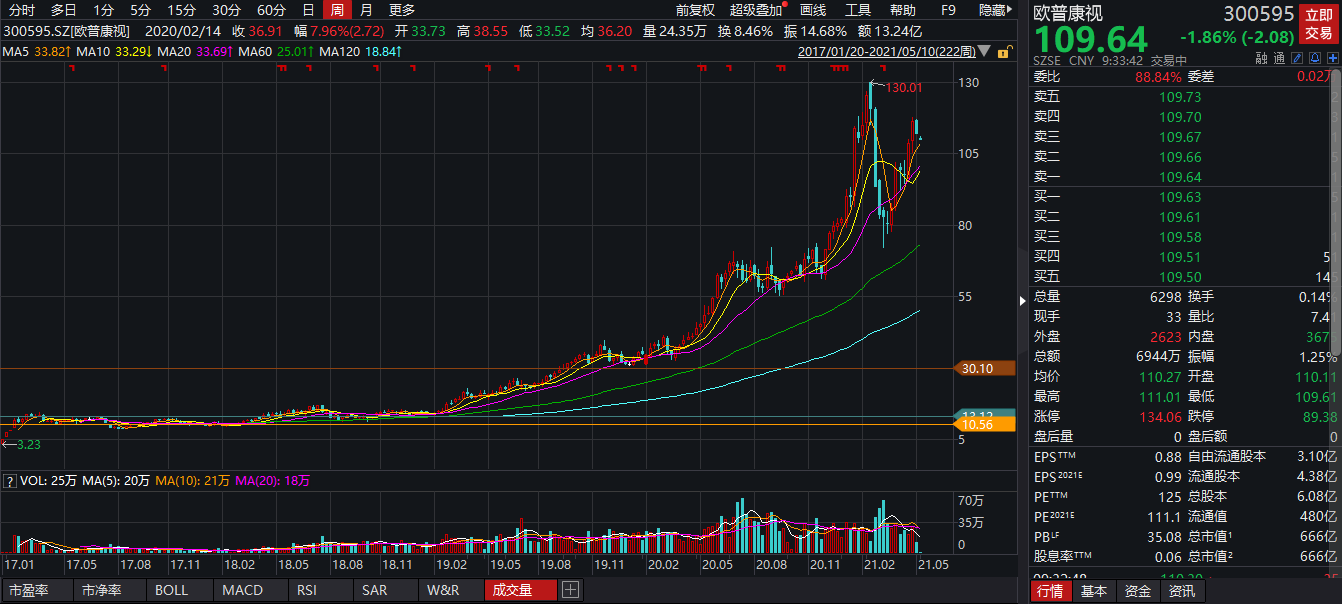The image size is (1342, 604).
Task: Toggle the MACD indicator
Action: coord(242,590)
